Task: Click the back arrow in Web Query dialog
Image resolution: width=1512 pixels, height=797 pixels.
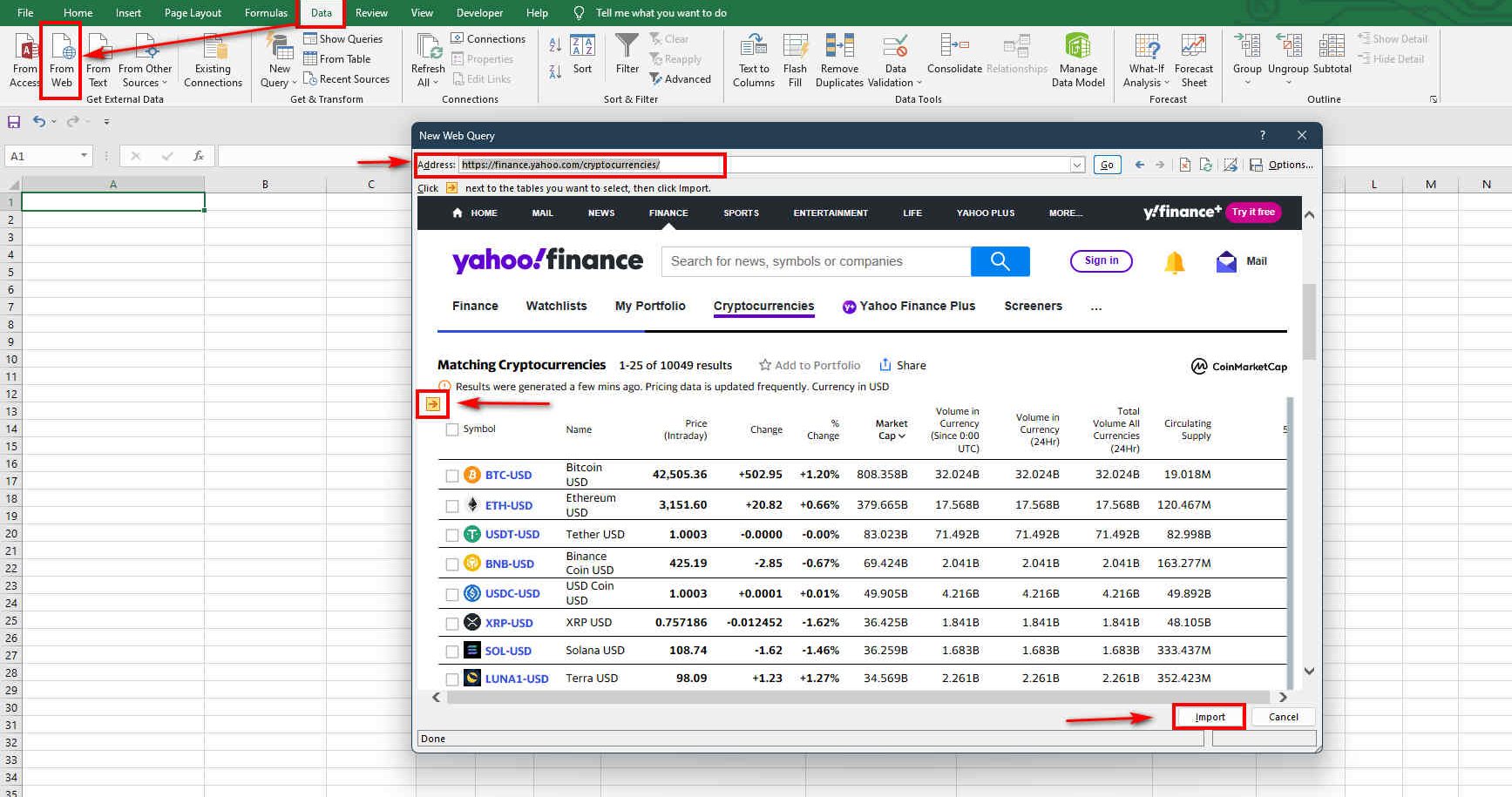Action: click(1140, 165)
